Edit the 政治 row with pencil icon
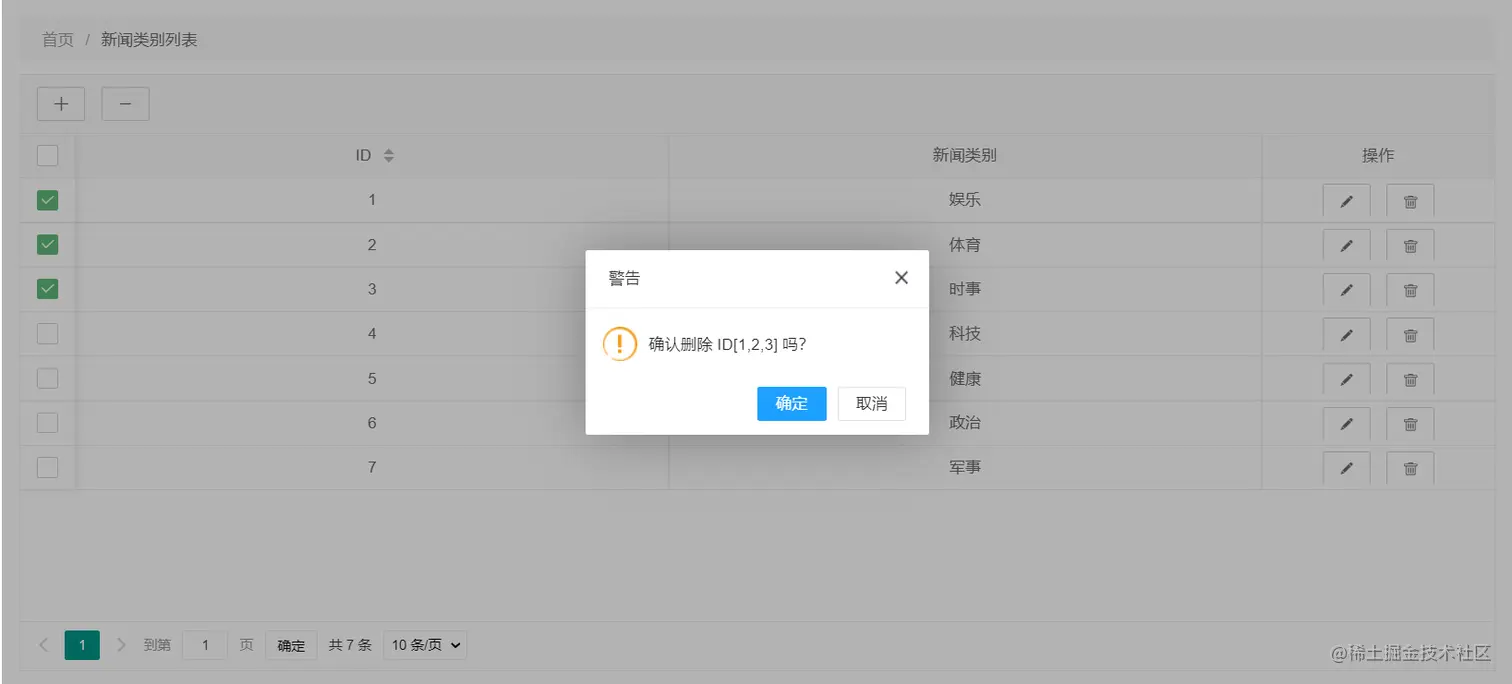The width and height of the screenshot is (1512, 684). [x=1346, y=424]
